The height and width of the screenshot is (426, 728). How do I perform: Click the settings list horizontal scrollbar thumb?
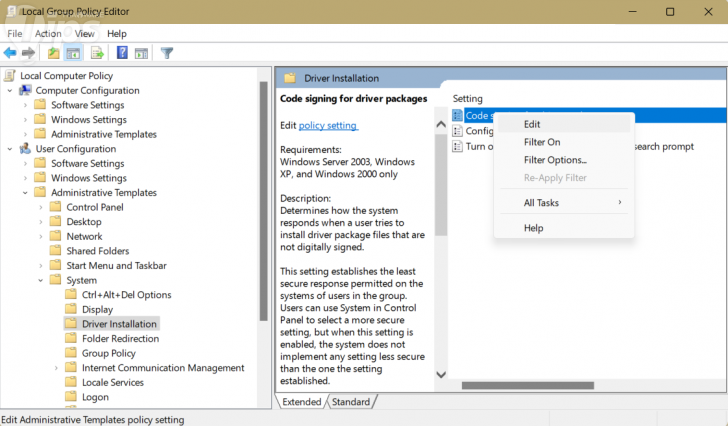click(x=528, y=385)
